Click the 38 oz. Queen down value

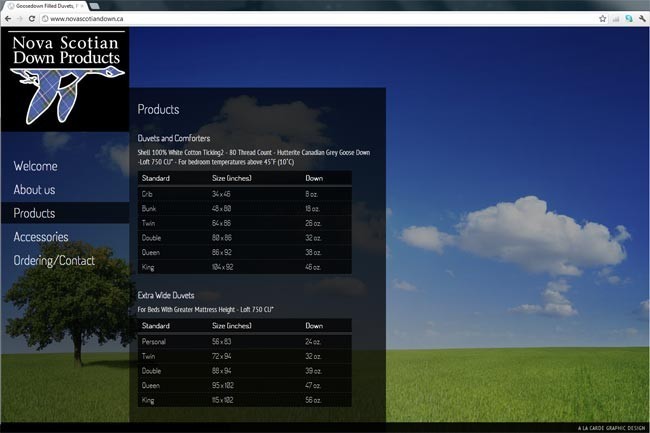313,252
